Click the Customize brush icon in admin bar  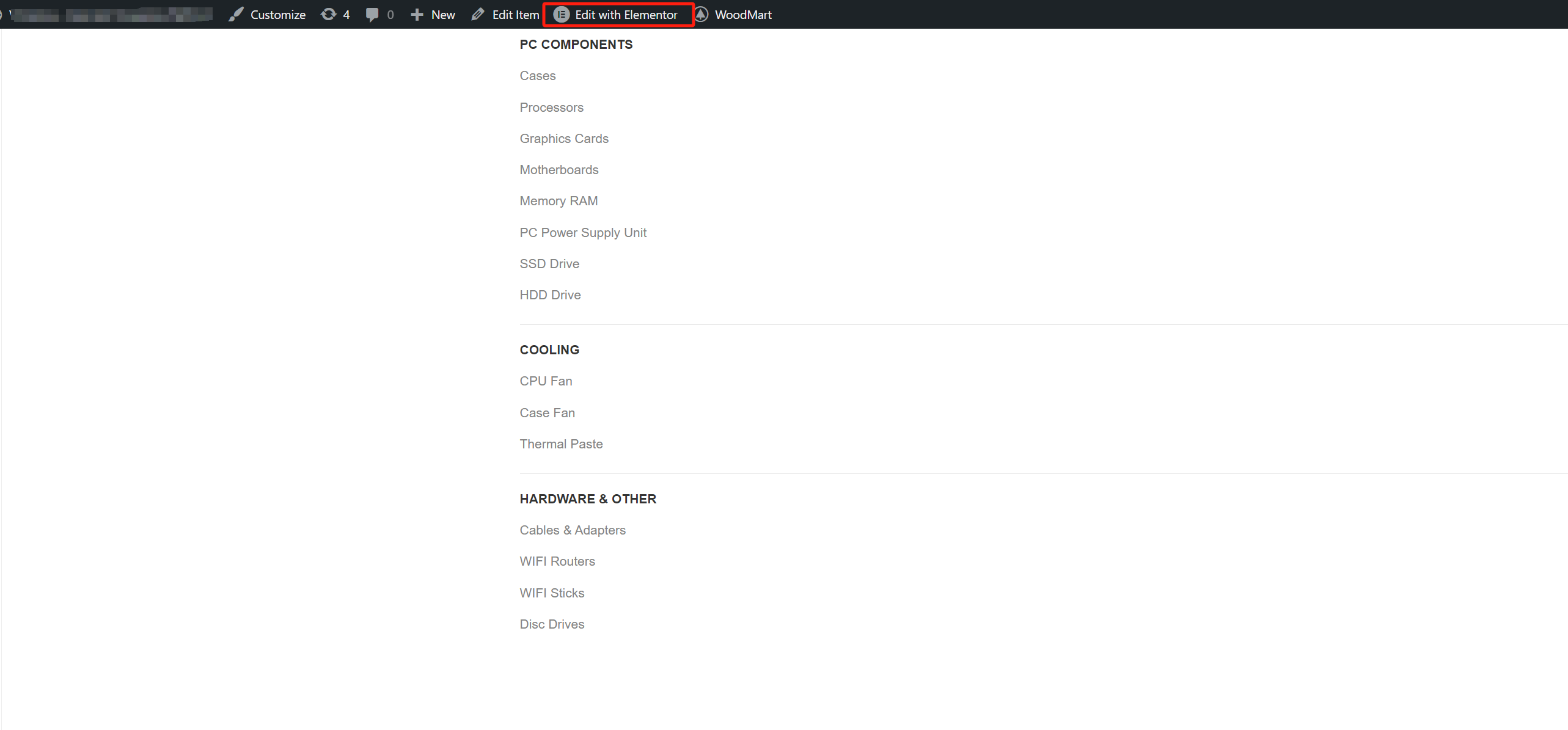(236, 14)
